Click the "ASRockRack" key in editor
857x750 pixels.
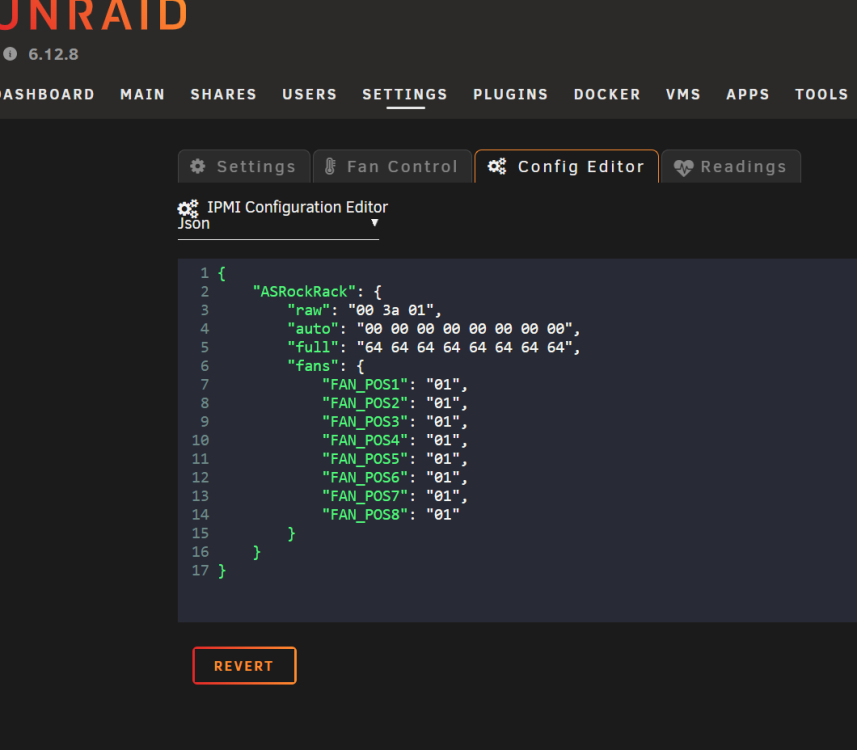point(304,291)
